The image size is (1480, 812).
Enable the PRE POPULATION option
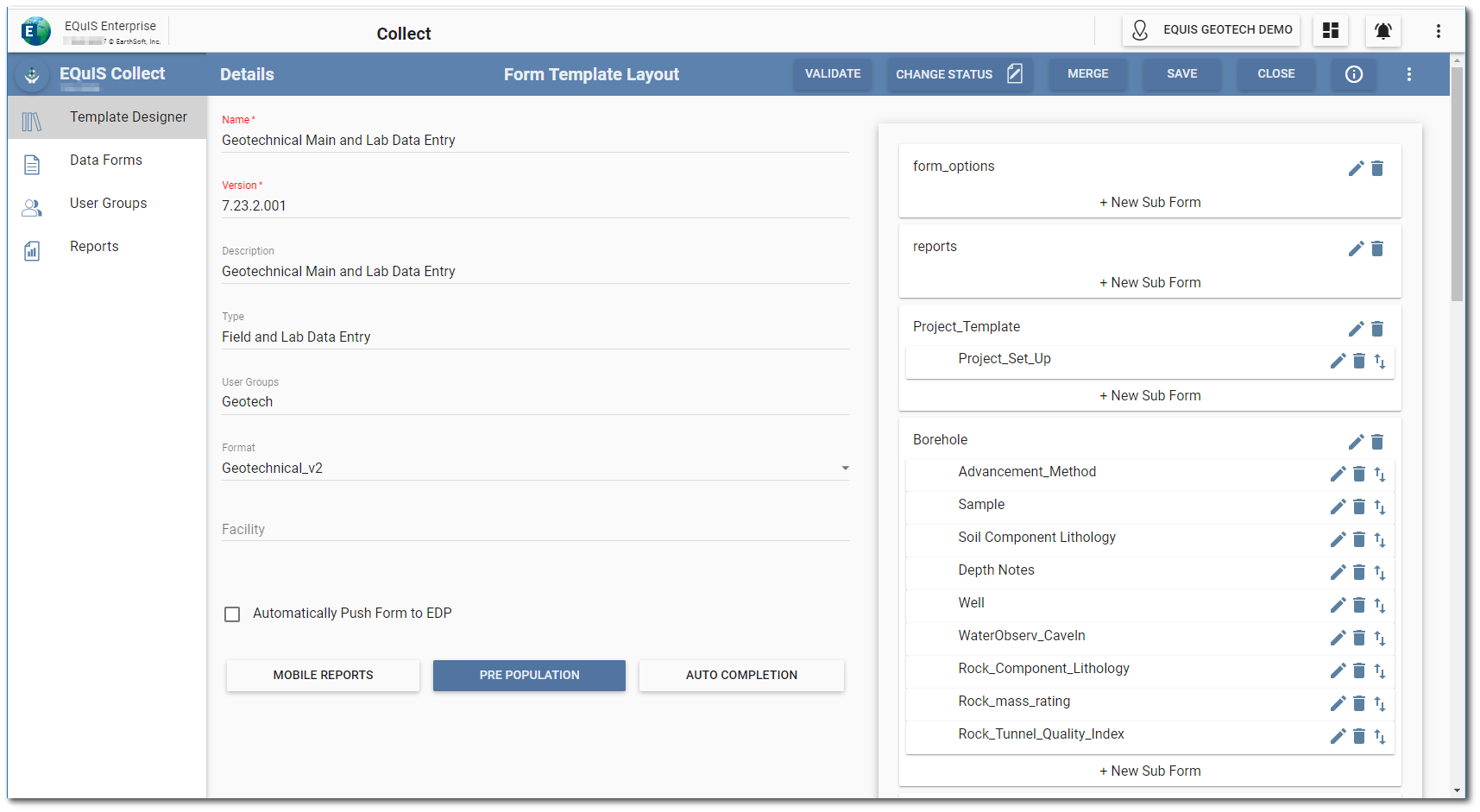tap(528, 675)
